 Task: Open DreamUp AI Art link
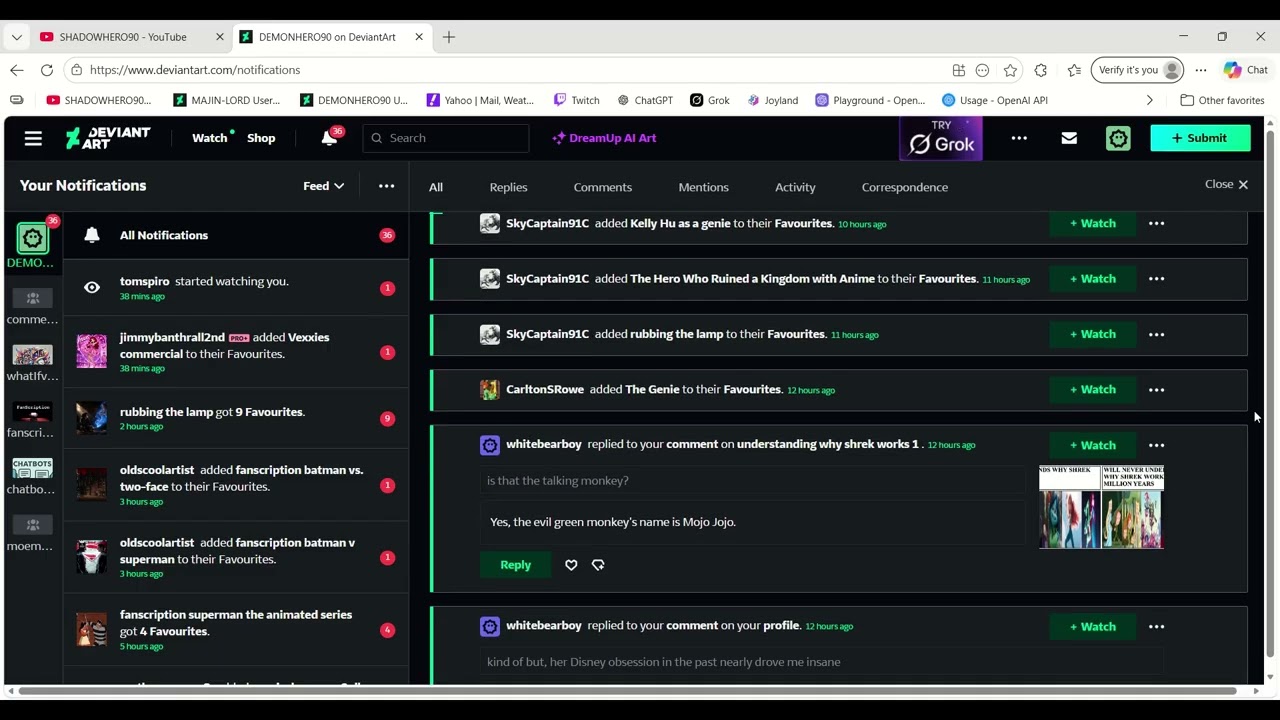click(x=604, y=138)
